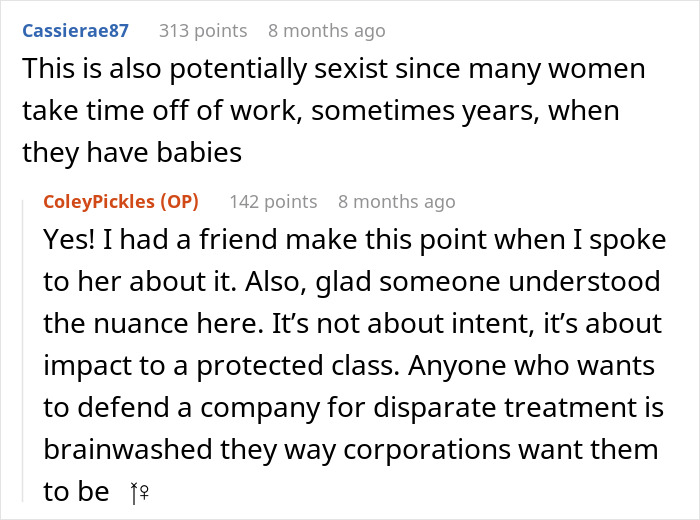This screenshot has width=700, height=520.
Task: Click the 'impact to a protected class' line
Action: 350,365
